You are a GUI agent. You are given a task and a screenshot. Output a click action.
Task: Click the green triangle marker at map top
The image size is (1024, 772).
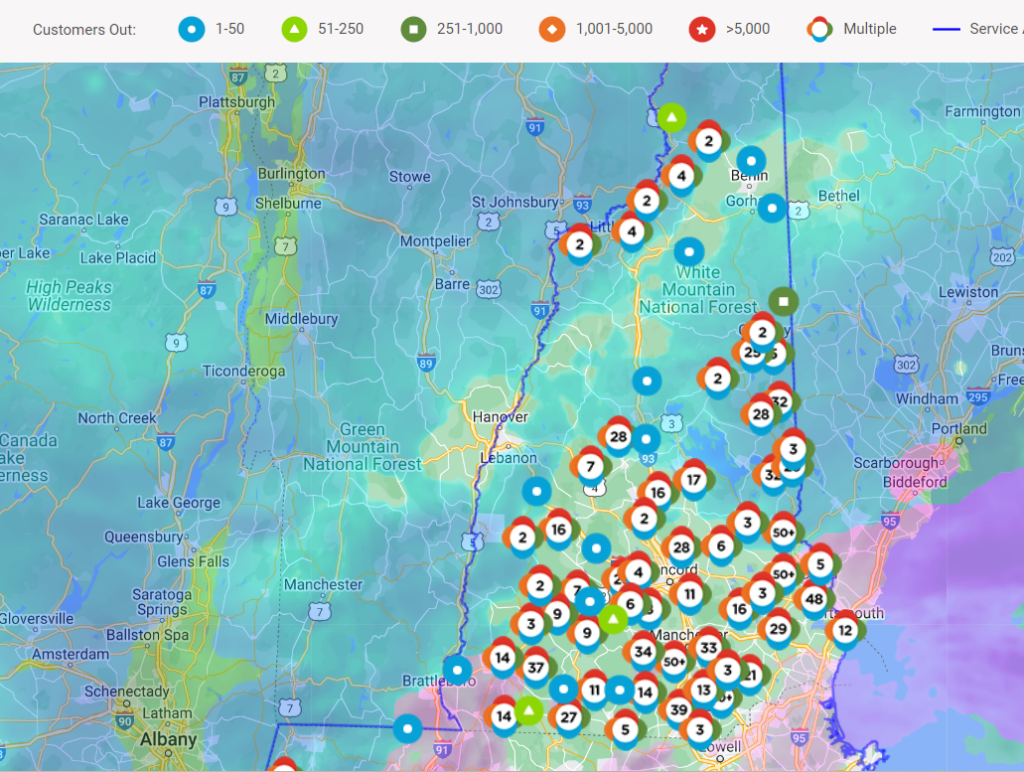pos(672,118)
